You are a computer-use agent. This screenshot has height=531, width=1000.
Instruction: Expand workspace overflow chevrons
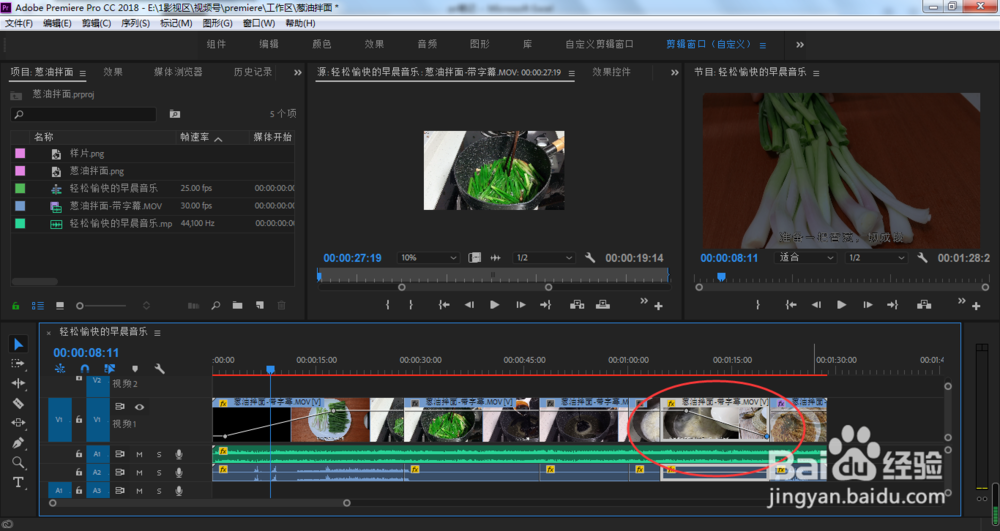tap(800, 45)
